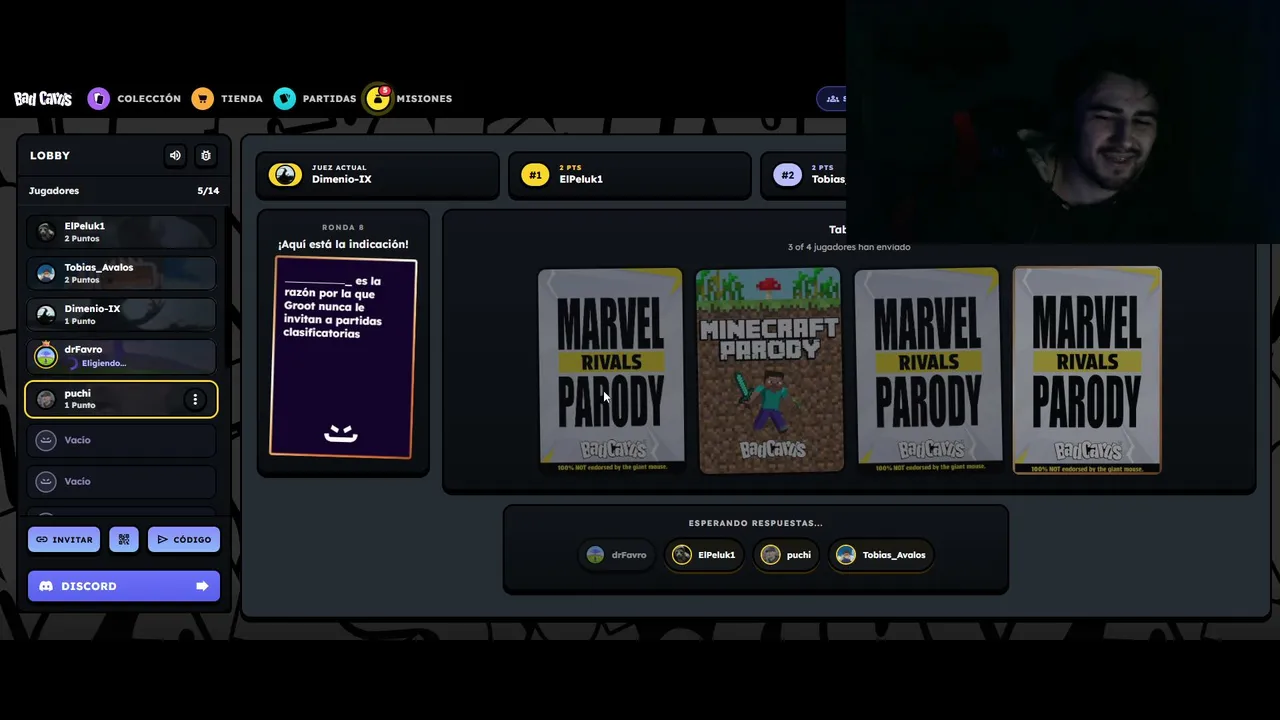Screen dimensions: 1280x720
Task: Click the 5/14 player count
Action: (x=208, y=191)
